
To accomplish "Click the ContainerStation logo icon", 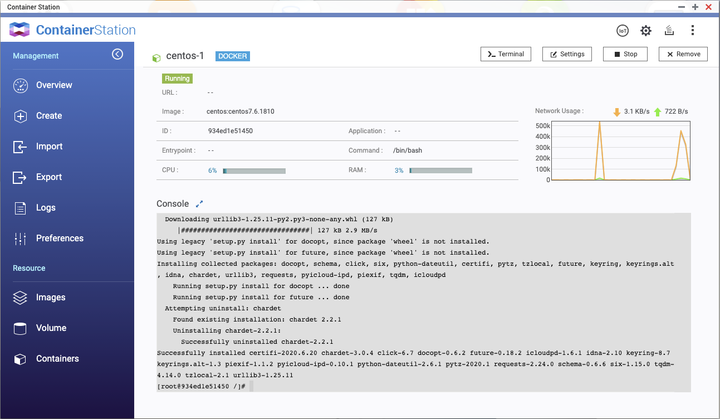I will pos(19,29).
